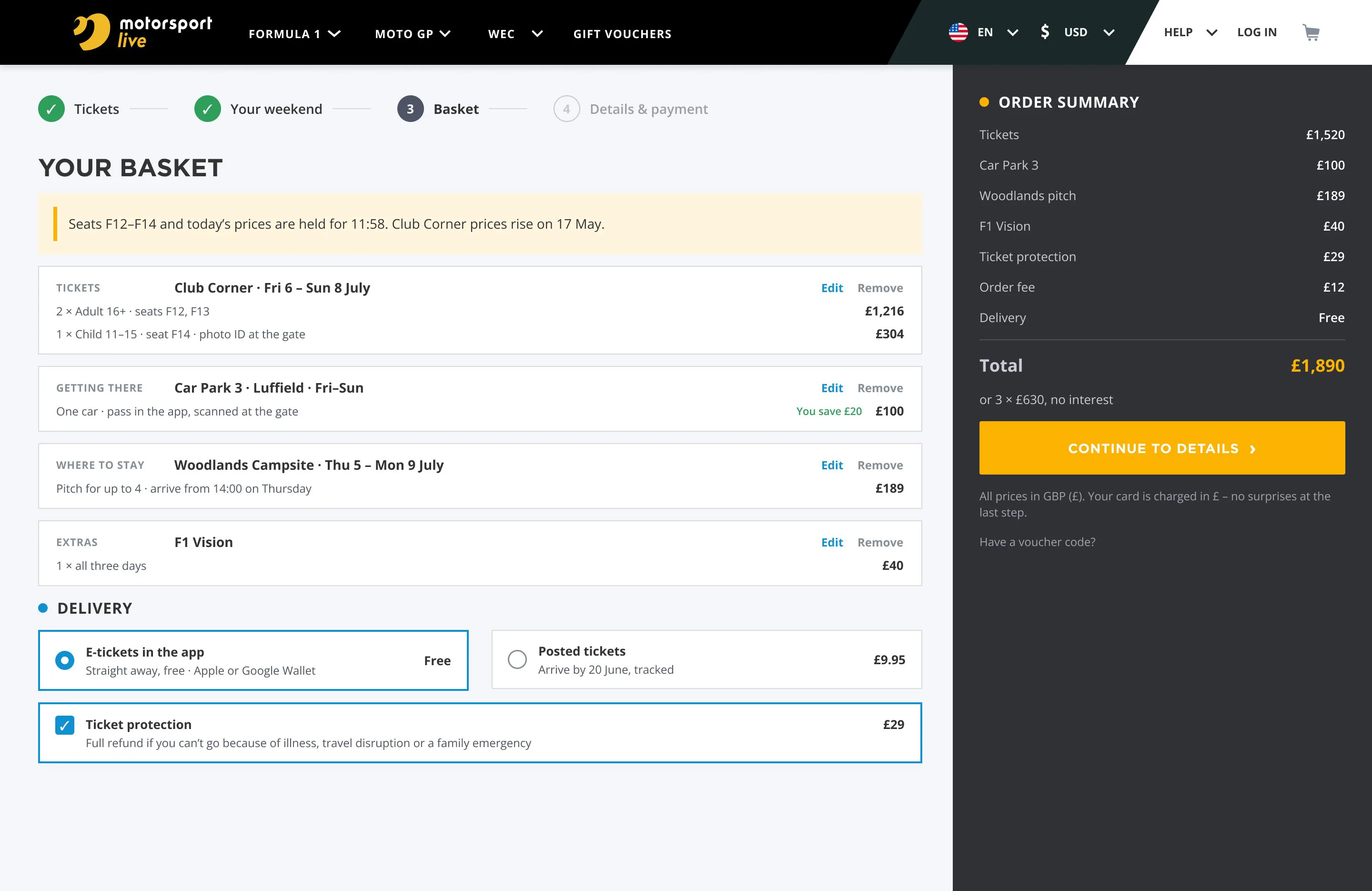Viewport: 1372px width, 891px height.
Task: Select Posted tickets delivery option
Action: point(707,660)
